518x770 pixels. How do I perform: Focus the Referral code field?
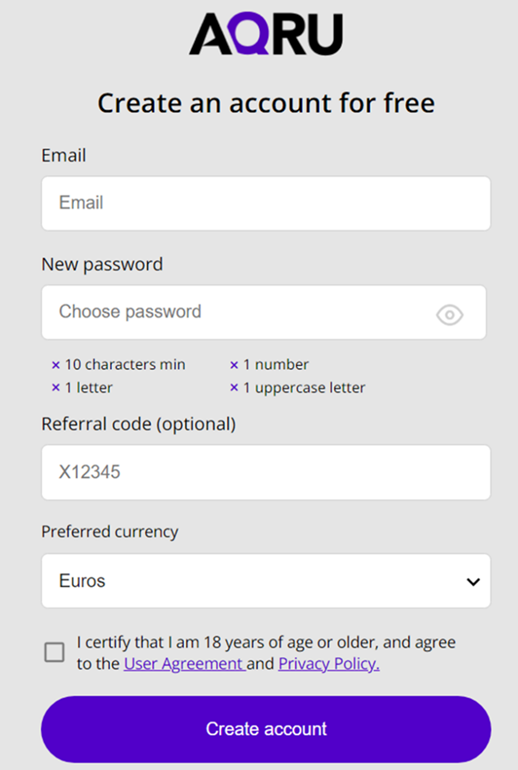(x=266, y=472)
